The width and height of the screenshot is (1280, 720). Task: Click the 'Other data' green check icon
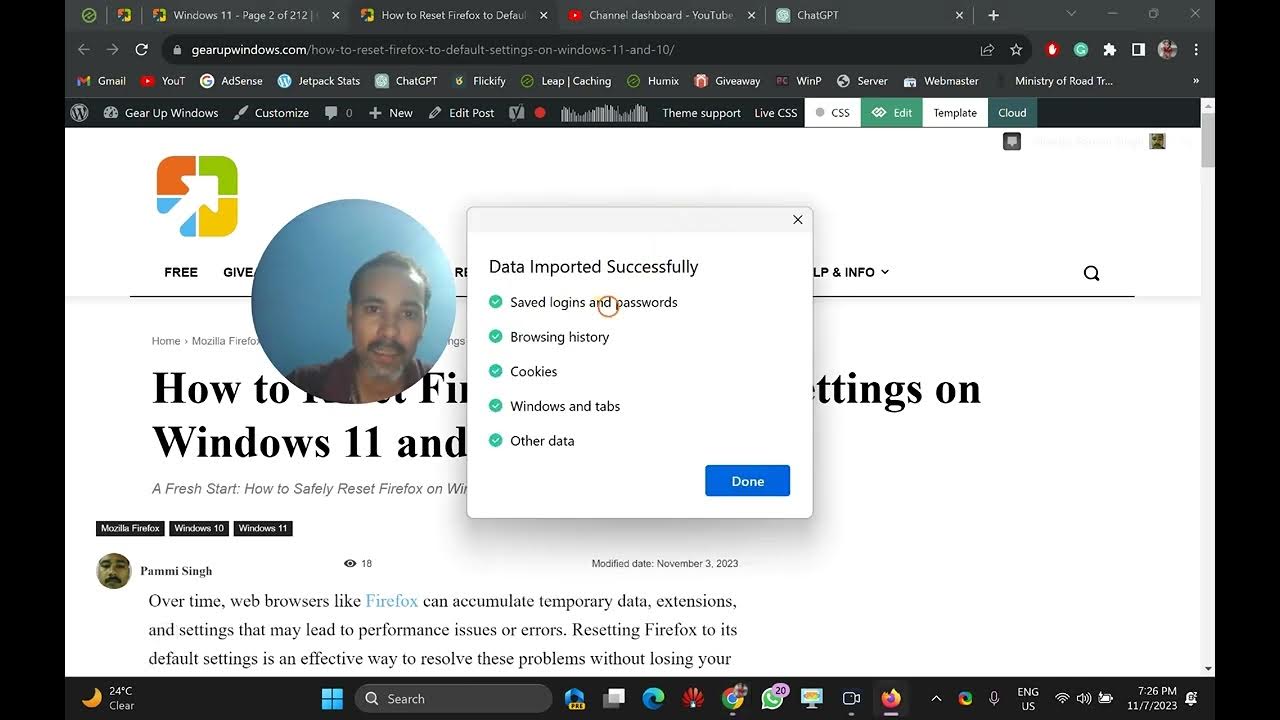(495, 441)
